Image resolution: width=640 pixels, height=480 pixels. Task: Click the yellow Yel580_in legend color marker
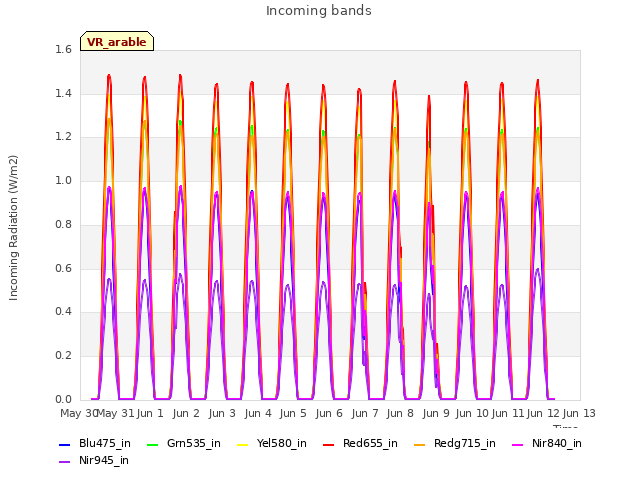click(242, 444)
